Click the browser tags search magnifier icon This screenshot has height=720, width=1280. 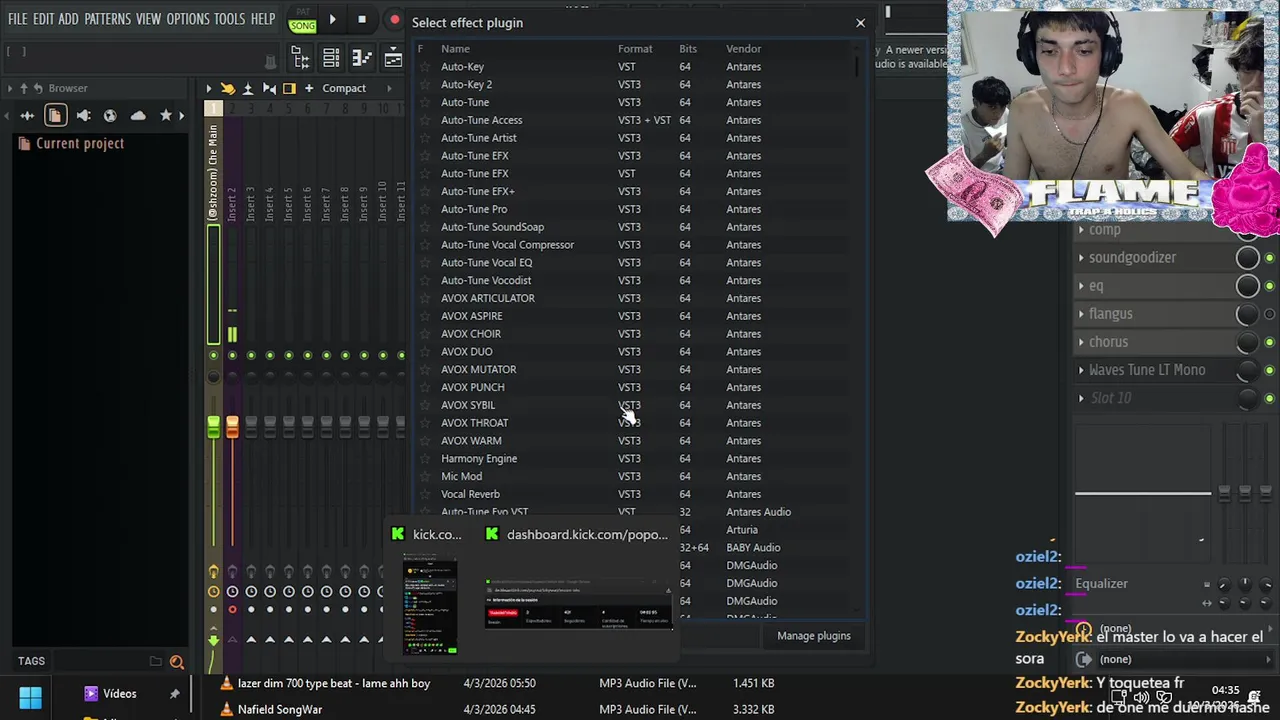point(177,661)
